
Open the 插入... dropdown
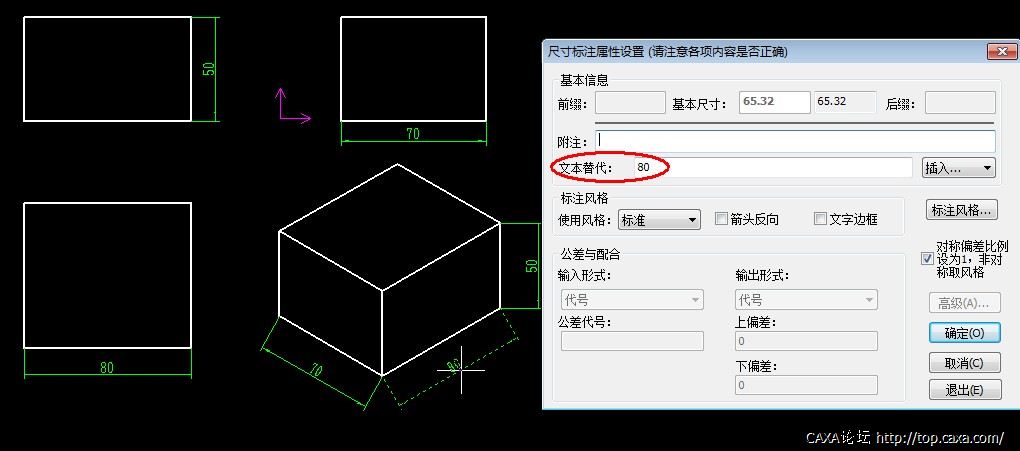point(959,168)
